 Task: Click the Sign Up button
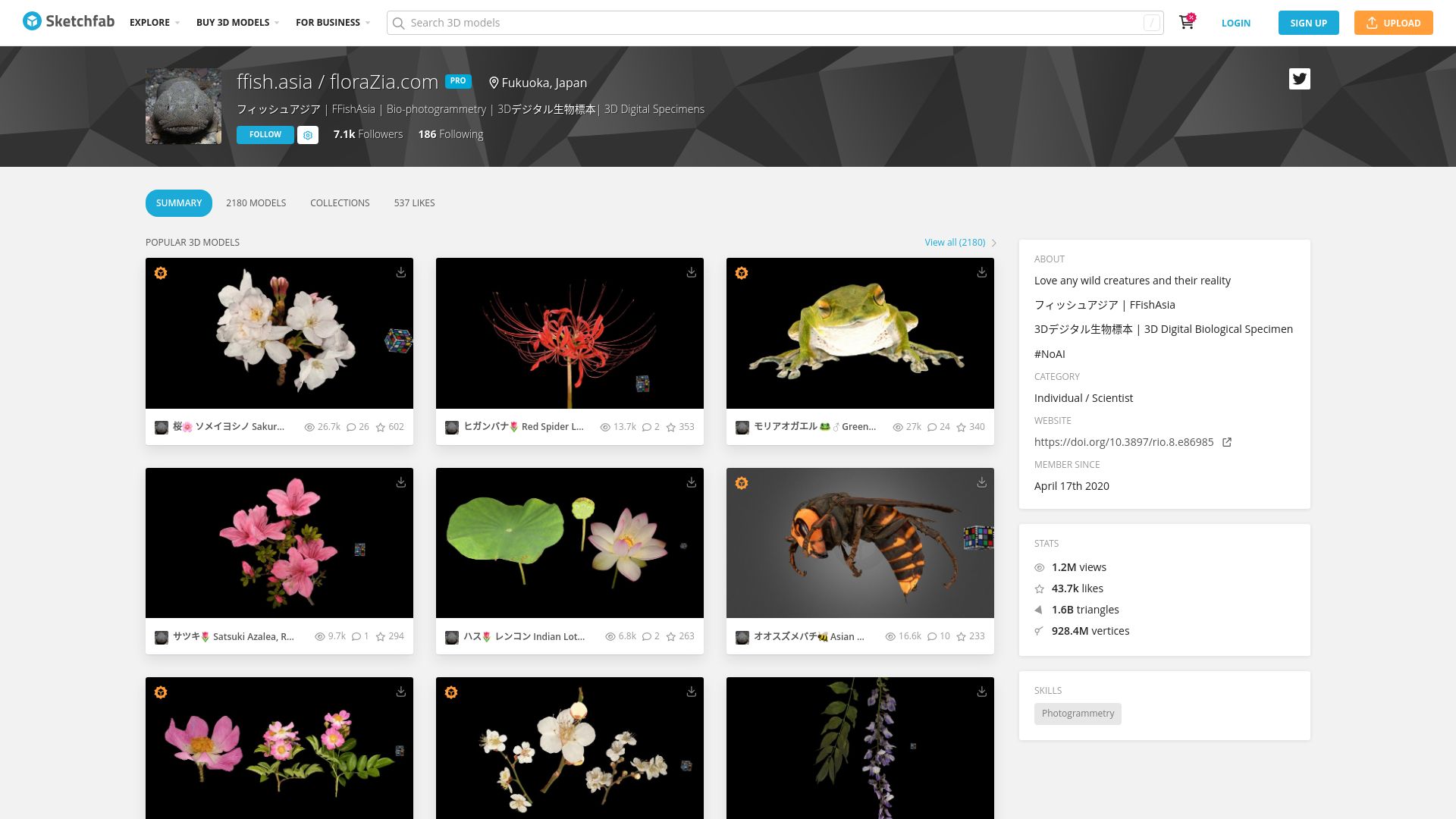1309,23
